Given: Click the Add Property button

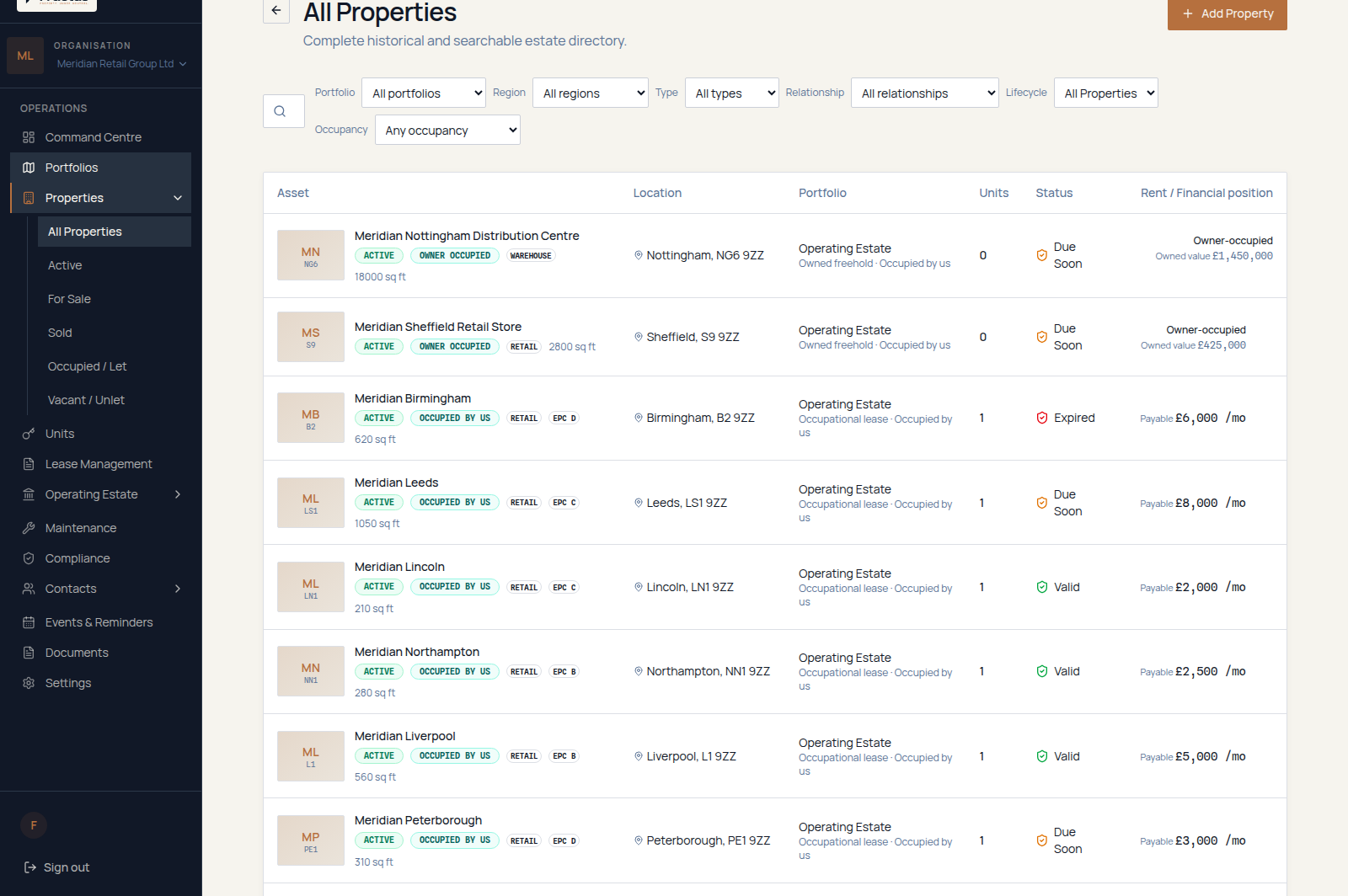Looking at the screenshot, I should tap(1227, 14).
